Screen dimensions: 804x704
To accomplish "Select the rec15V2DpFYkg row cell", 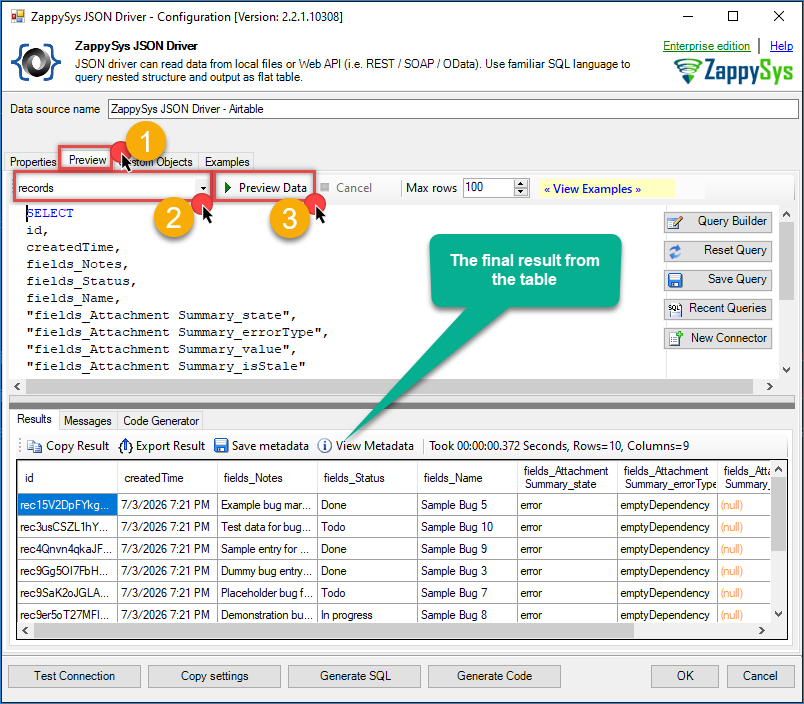I will (x=67, y=505).
